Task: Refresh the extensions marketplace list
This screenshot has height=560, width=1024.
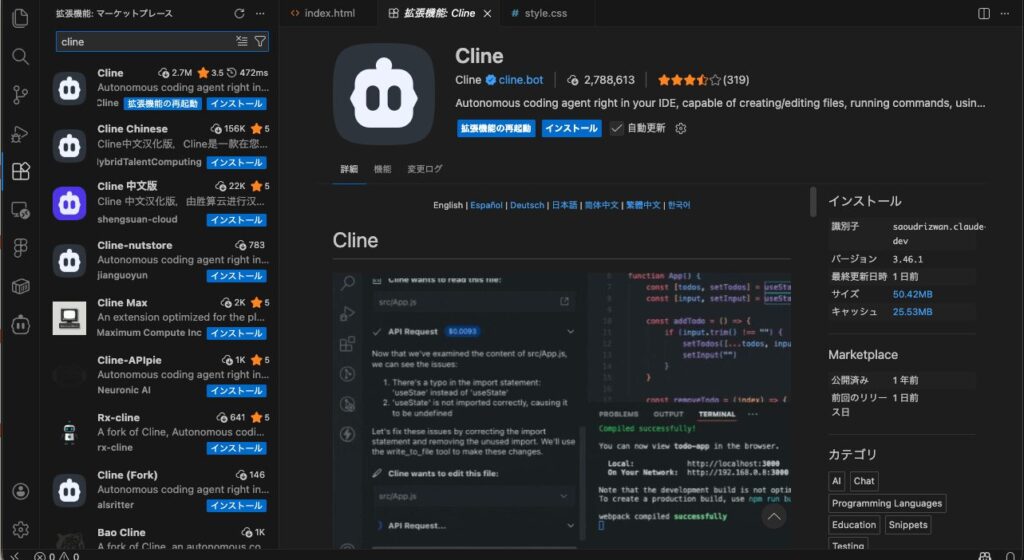Action: pyautogui.click(x=239, y=14)
